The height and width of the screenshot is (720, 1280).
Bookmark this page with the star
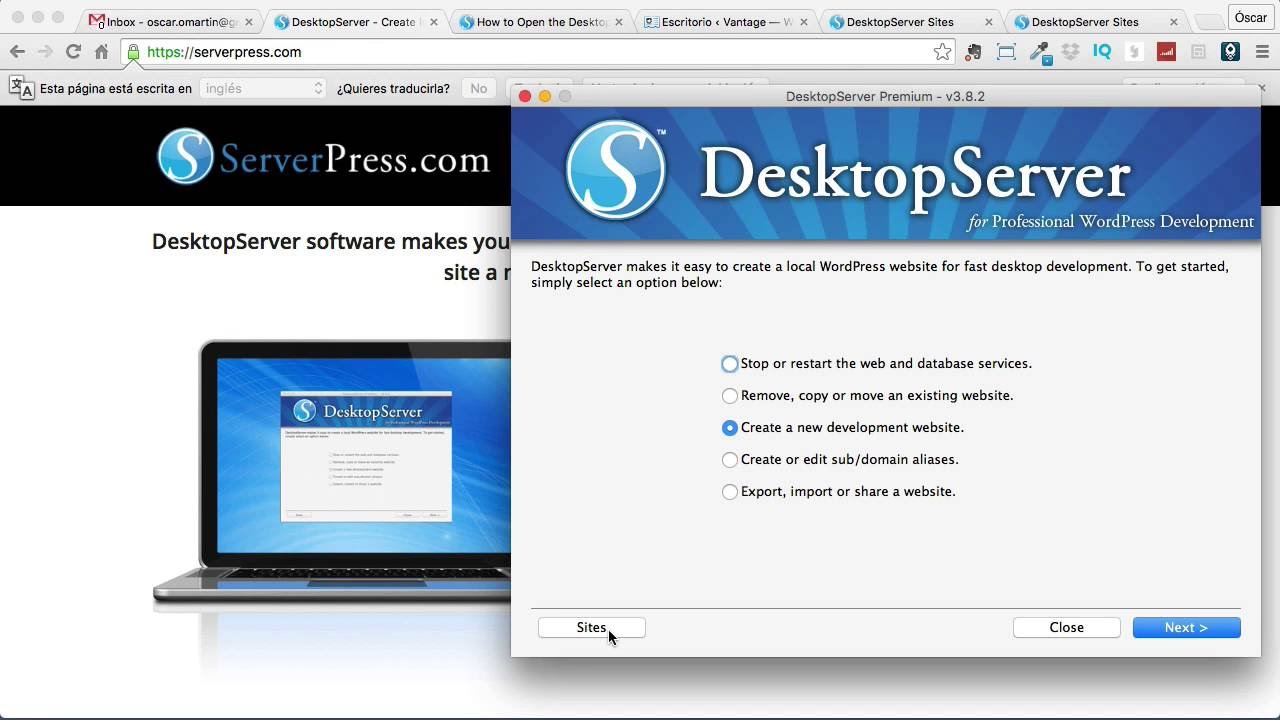942,52
